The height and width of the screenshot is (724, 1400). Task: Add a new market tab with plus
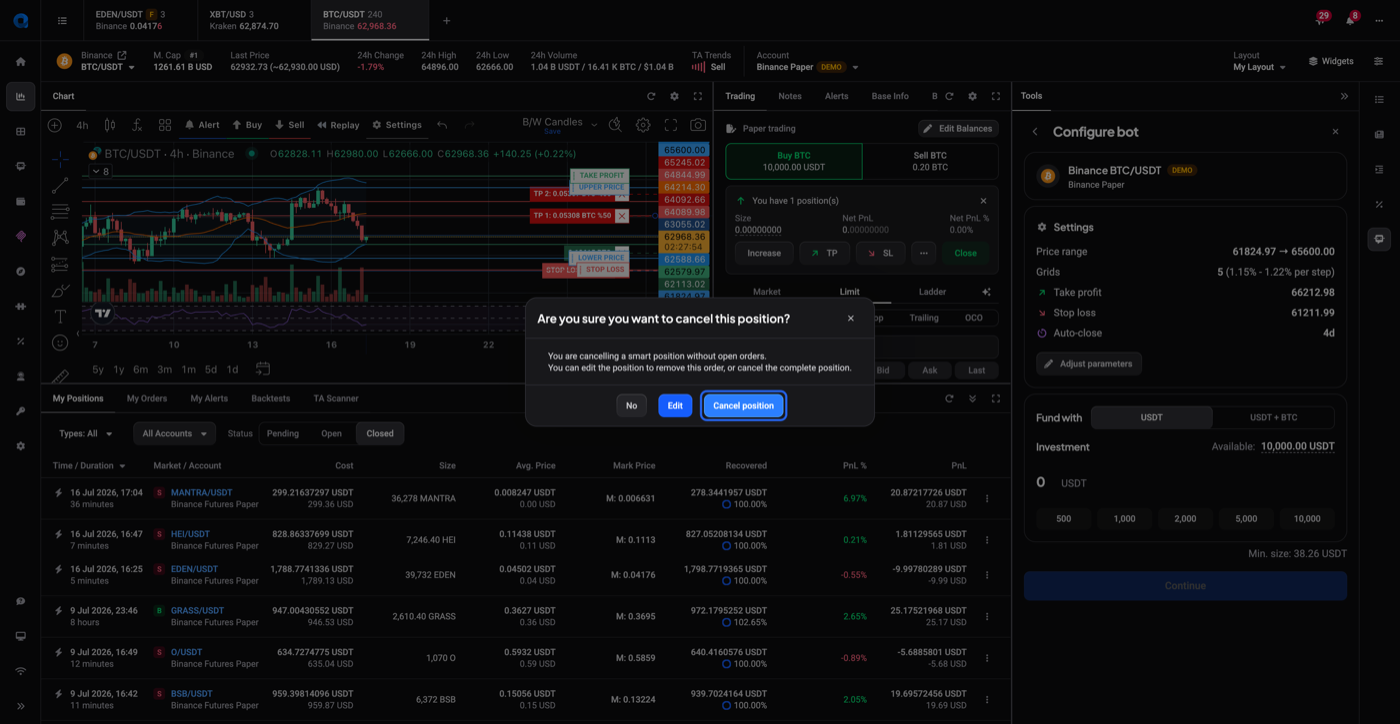click(446, 20)
